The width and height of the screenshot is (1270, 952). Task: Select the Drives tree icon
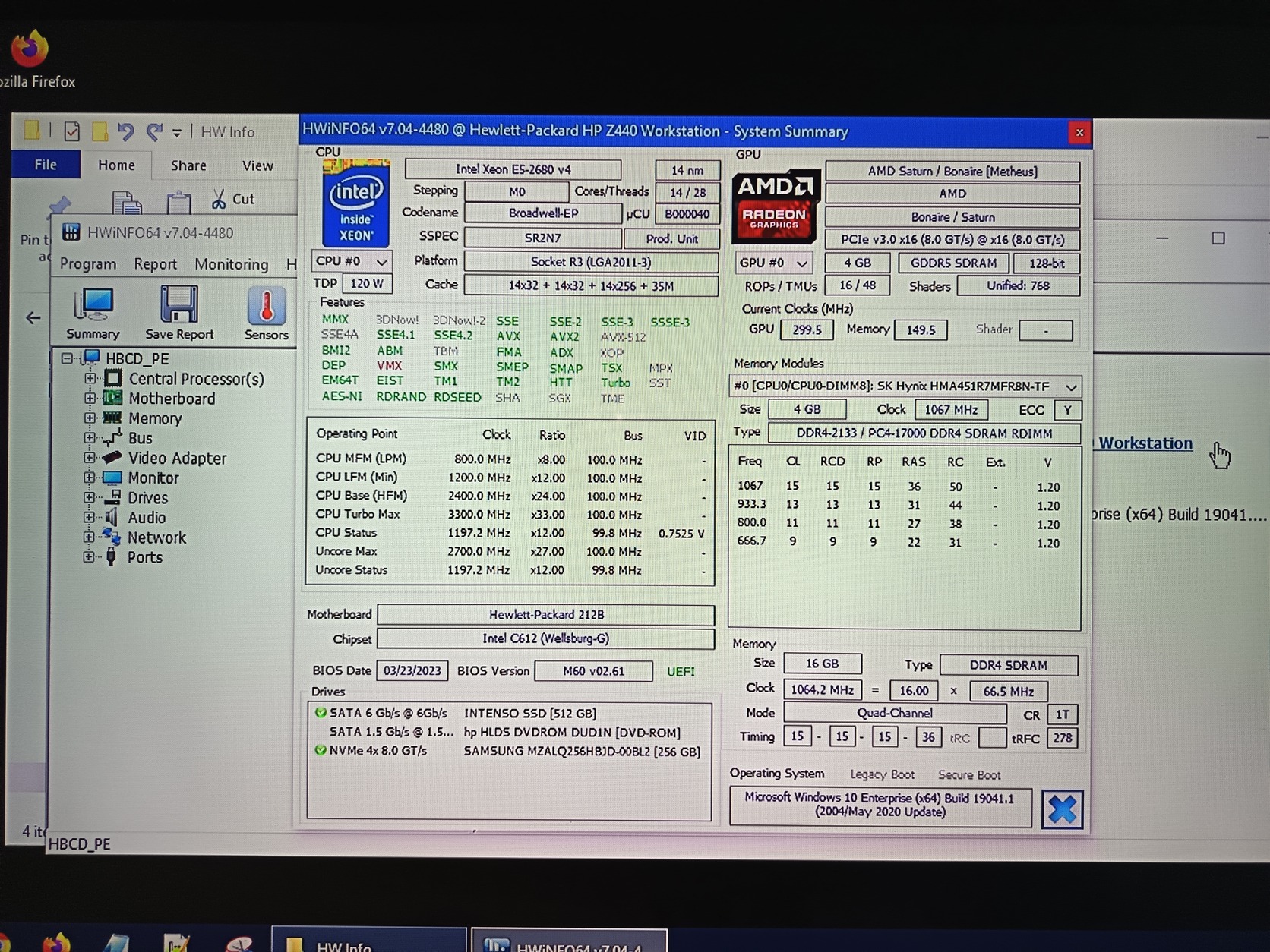112,497
